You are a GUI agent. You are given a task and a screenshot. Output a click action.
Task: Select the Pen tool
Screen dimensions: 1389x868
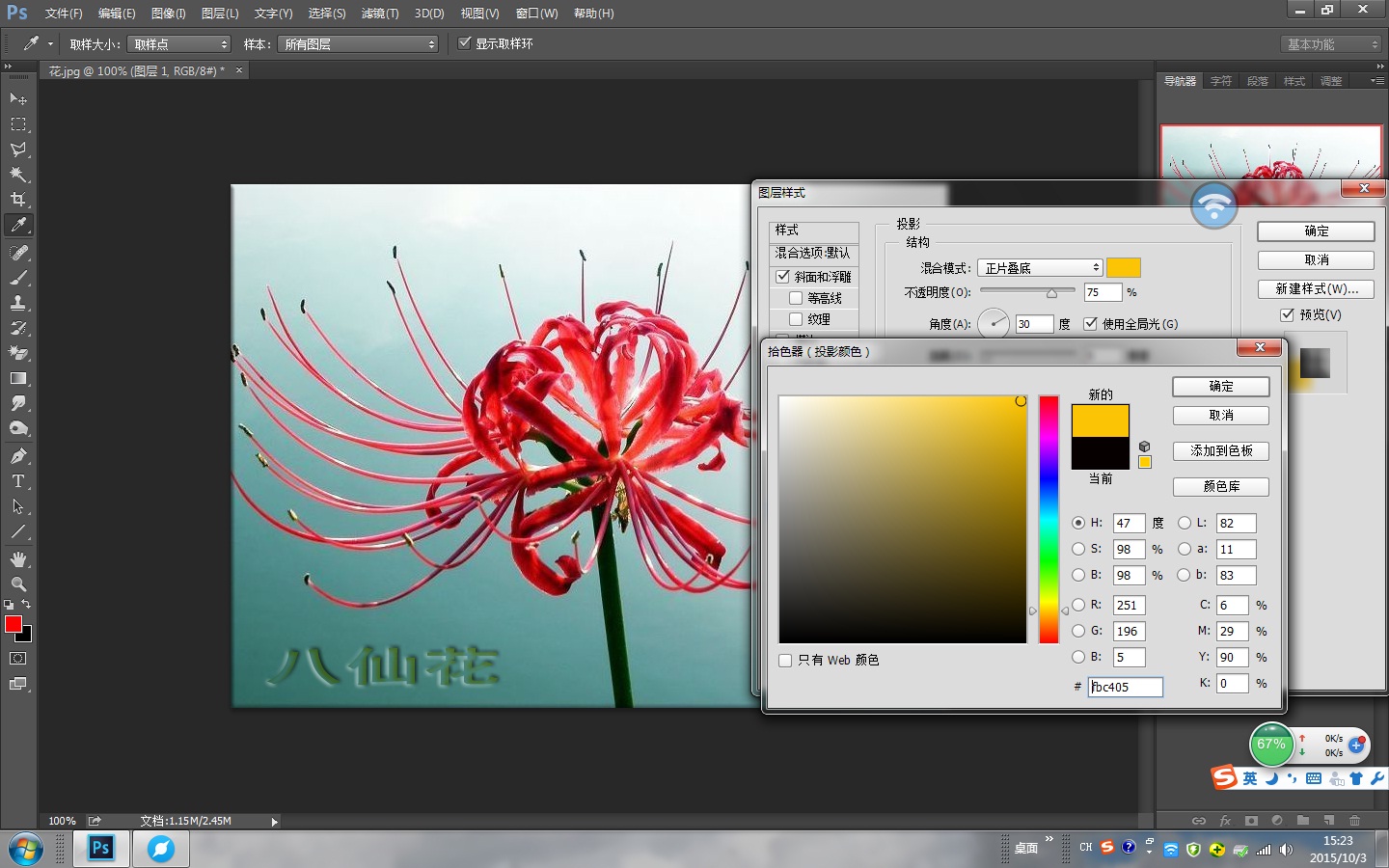(x=16, y=455)
